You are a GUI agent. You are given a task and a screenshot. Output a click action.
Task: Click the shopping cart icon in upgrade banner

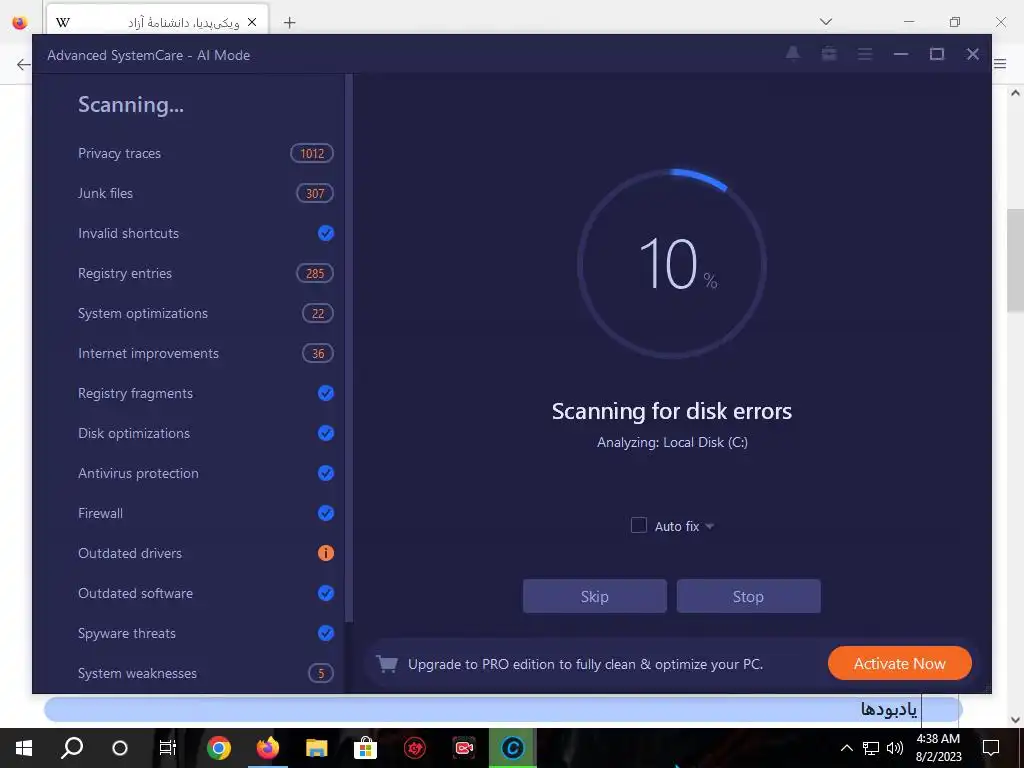click(x=387, y=664)
